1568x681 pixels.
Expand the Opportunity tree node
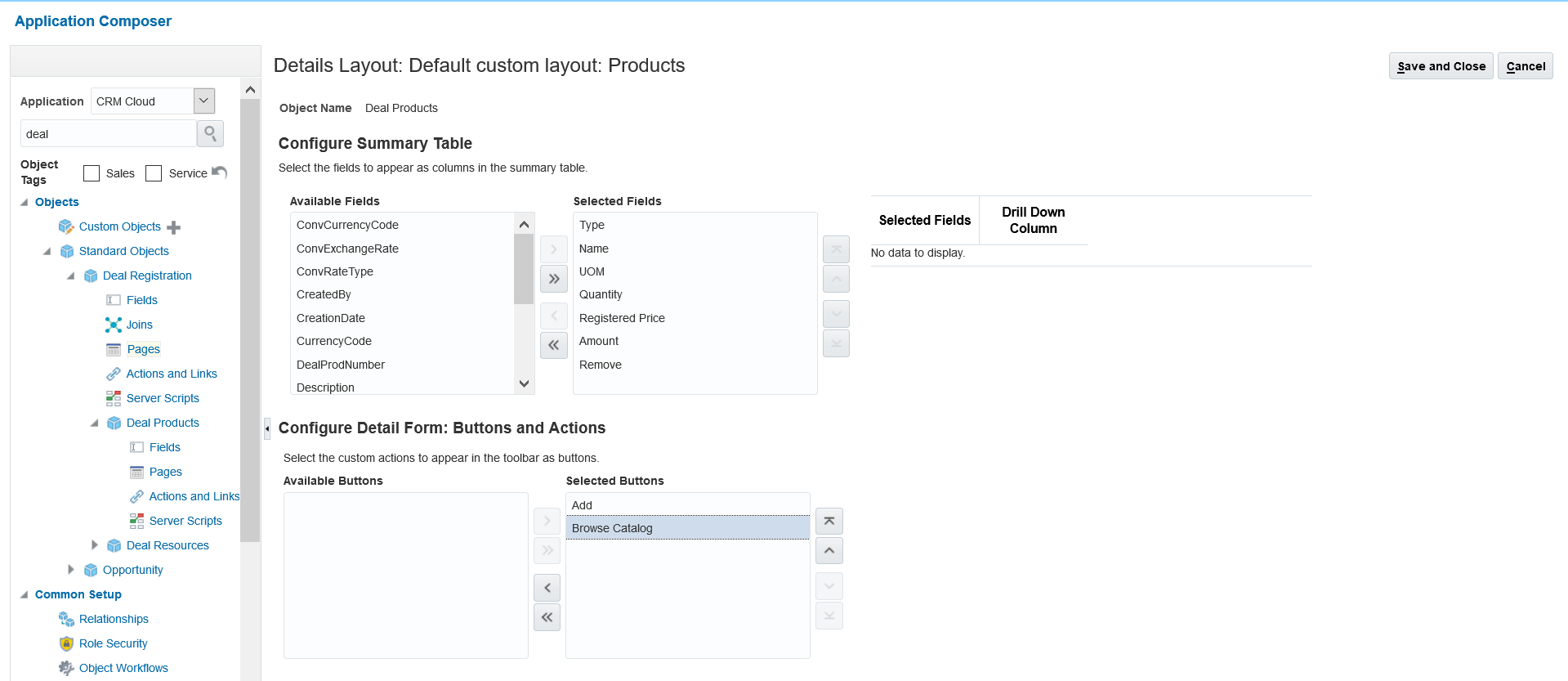71,570
